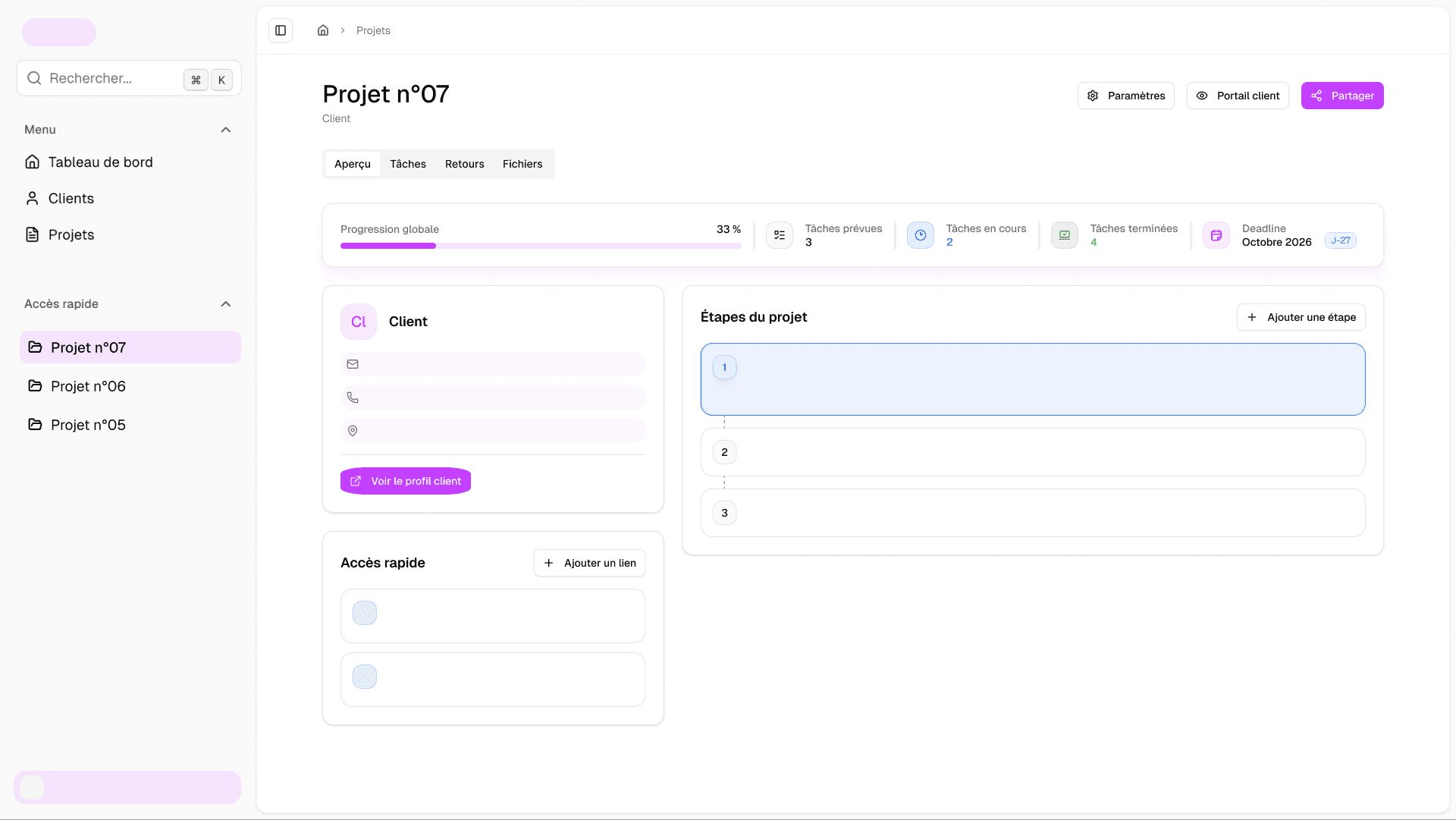Focus the Rechercher search field
Screen dimensions: 1456x820
[x=129, y=78]
